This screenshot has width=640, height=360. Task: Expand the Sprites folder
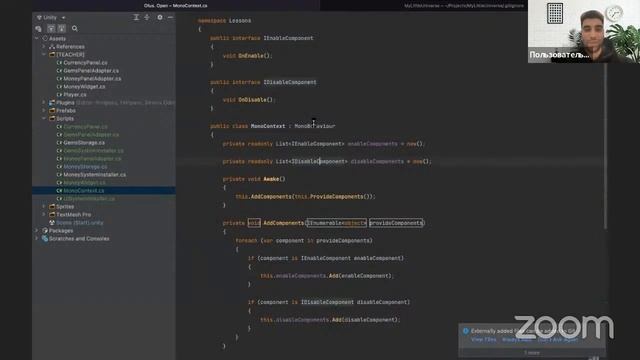coord(44,207)
